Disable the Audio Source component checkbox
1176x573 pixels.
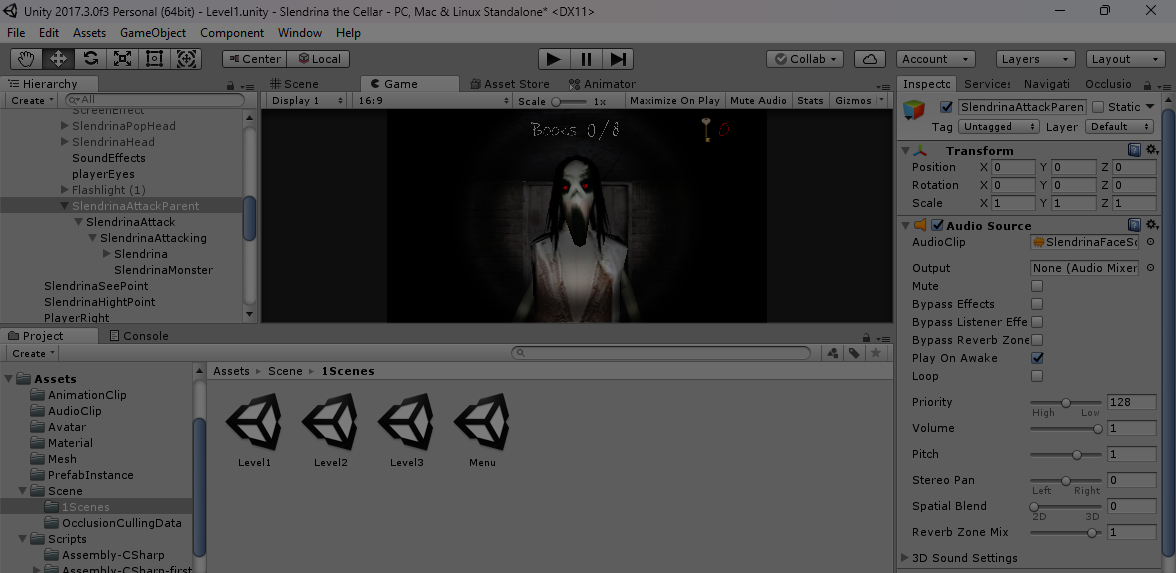tap(938, 225)
